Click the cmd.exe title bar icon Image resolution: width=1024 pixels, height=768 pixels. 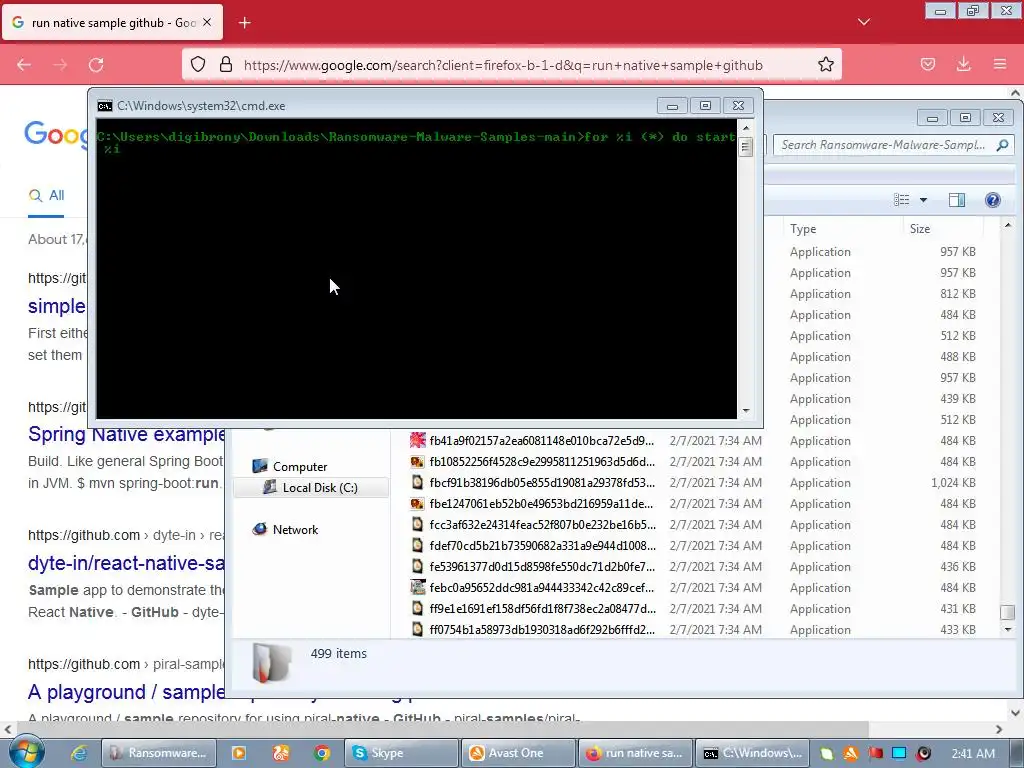104,106
